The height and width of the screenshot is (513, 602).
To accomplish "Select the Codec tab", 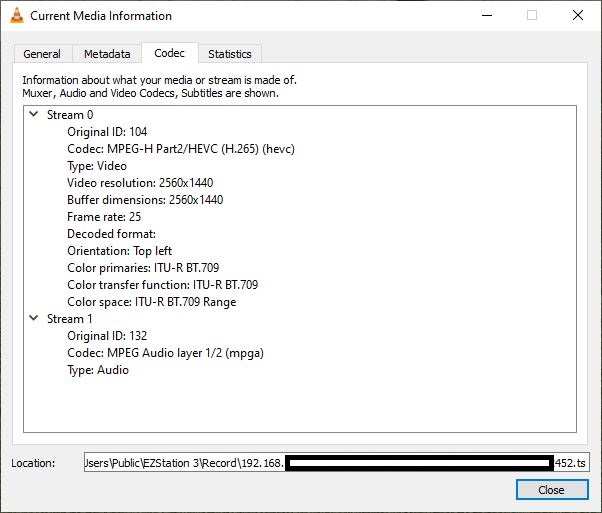I will click(x=169, y=53).
